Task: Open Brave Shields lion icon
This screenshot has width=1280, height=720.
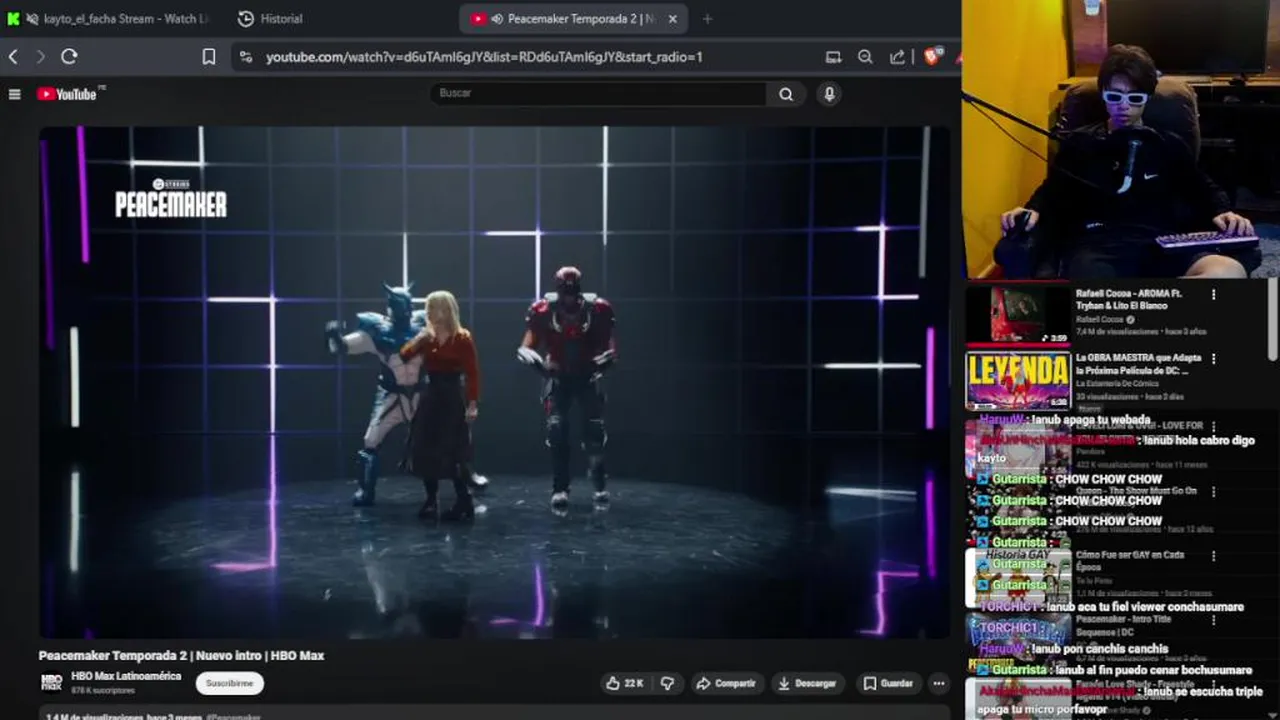Action: (932, 57)
